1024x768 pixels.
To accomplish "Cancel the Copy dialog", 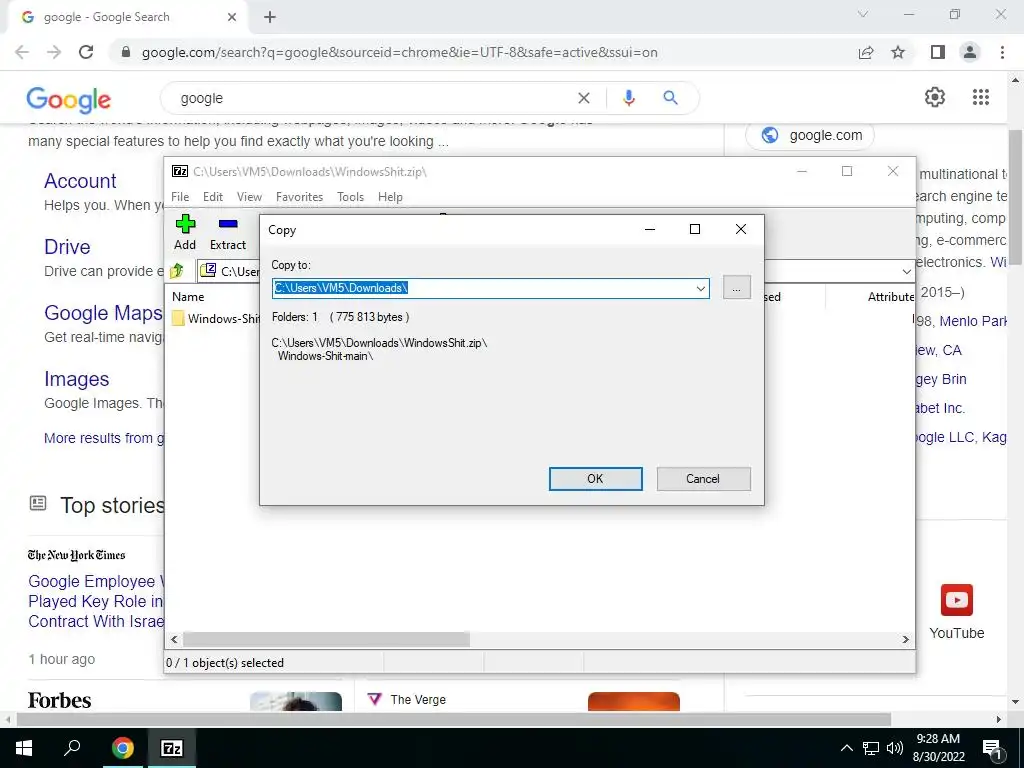I will (703, 479).
